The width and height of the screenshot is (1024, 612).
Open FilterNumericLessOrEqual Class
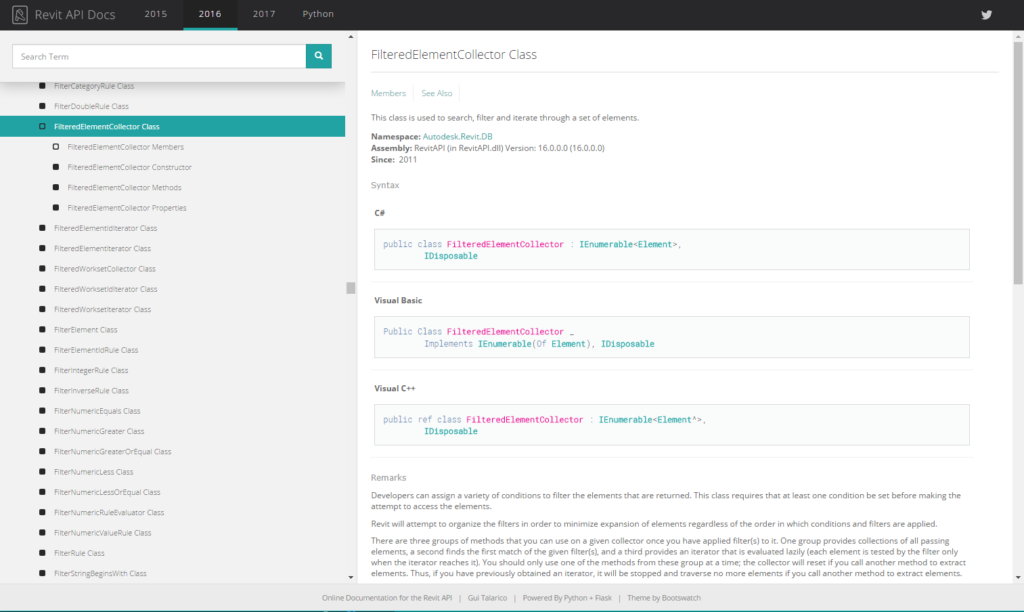click(107, 491)
